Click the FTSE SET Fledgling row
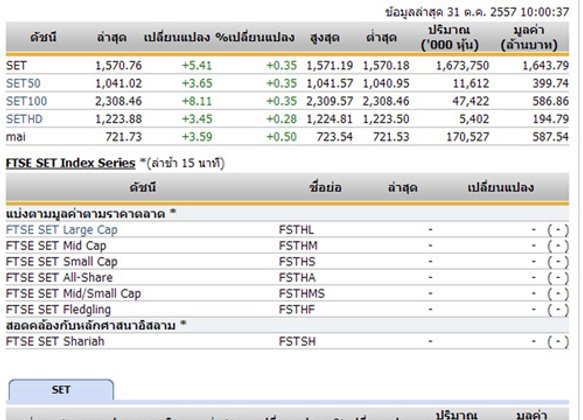This screenshot has width=583, height=420. click(287, 310)
